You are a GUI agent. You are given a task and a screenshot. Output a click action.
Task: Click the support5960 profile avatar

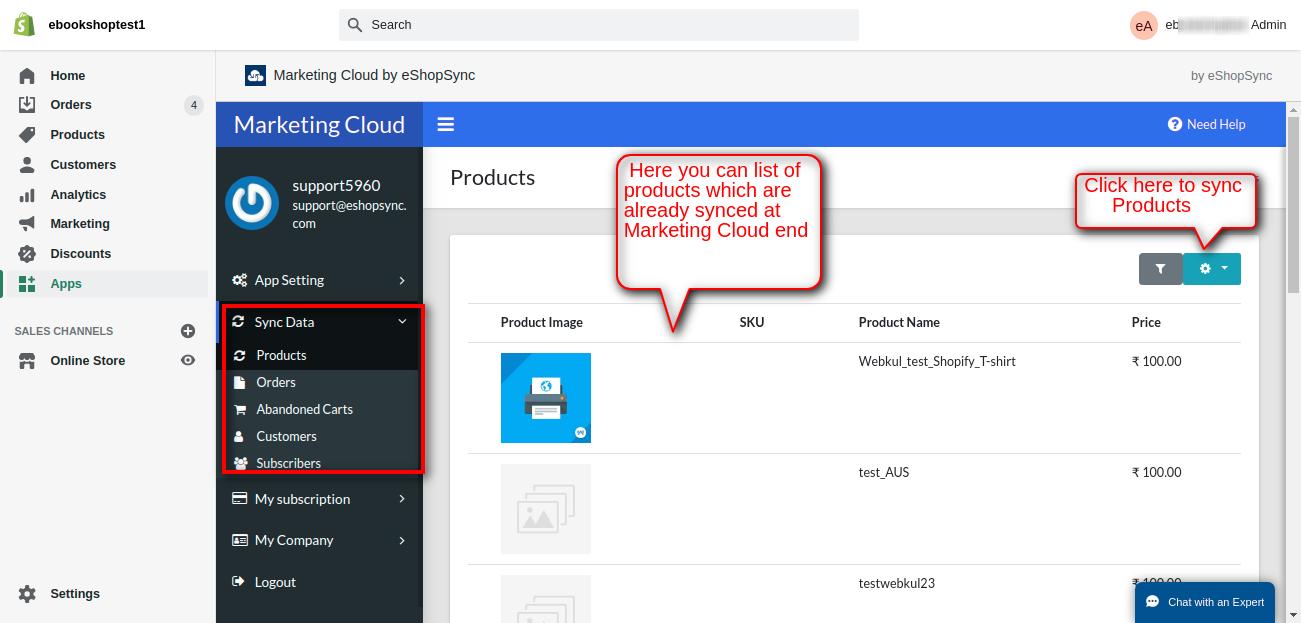point(252,203)
